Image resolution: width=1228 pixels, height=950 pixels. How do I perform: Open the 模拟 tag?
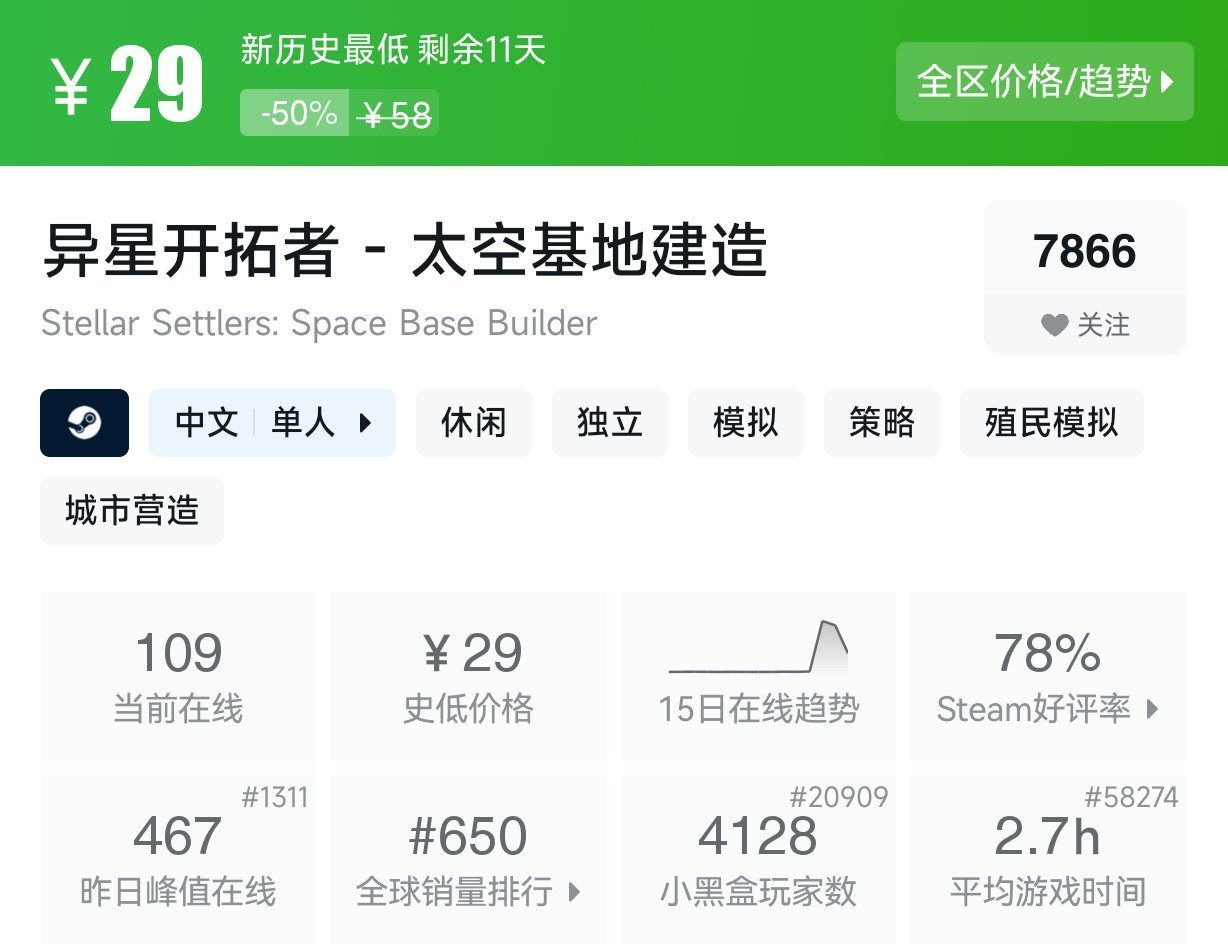coord(745,423)
